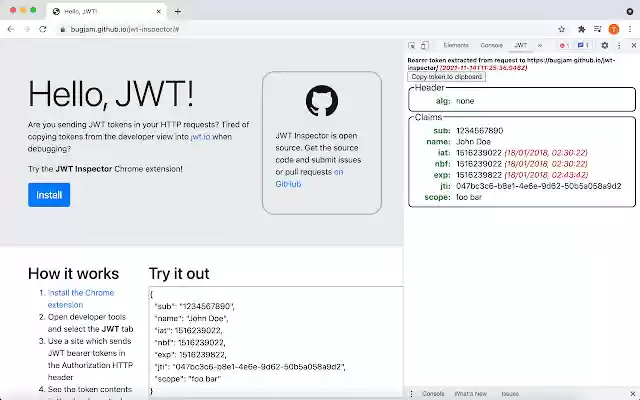Open the jwt.io link
Viewport: 640px width, 400px height.
click(x=200, y=137)
